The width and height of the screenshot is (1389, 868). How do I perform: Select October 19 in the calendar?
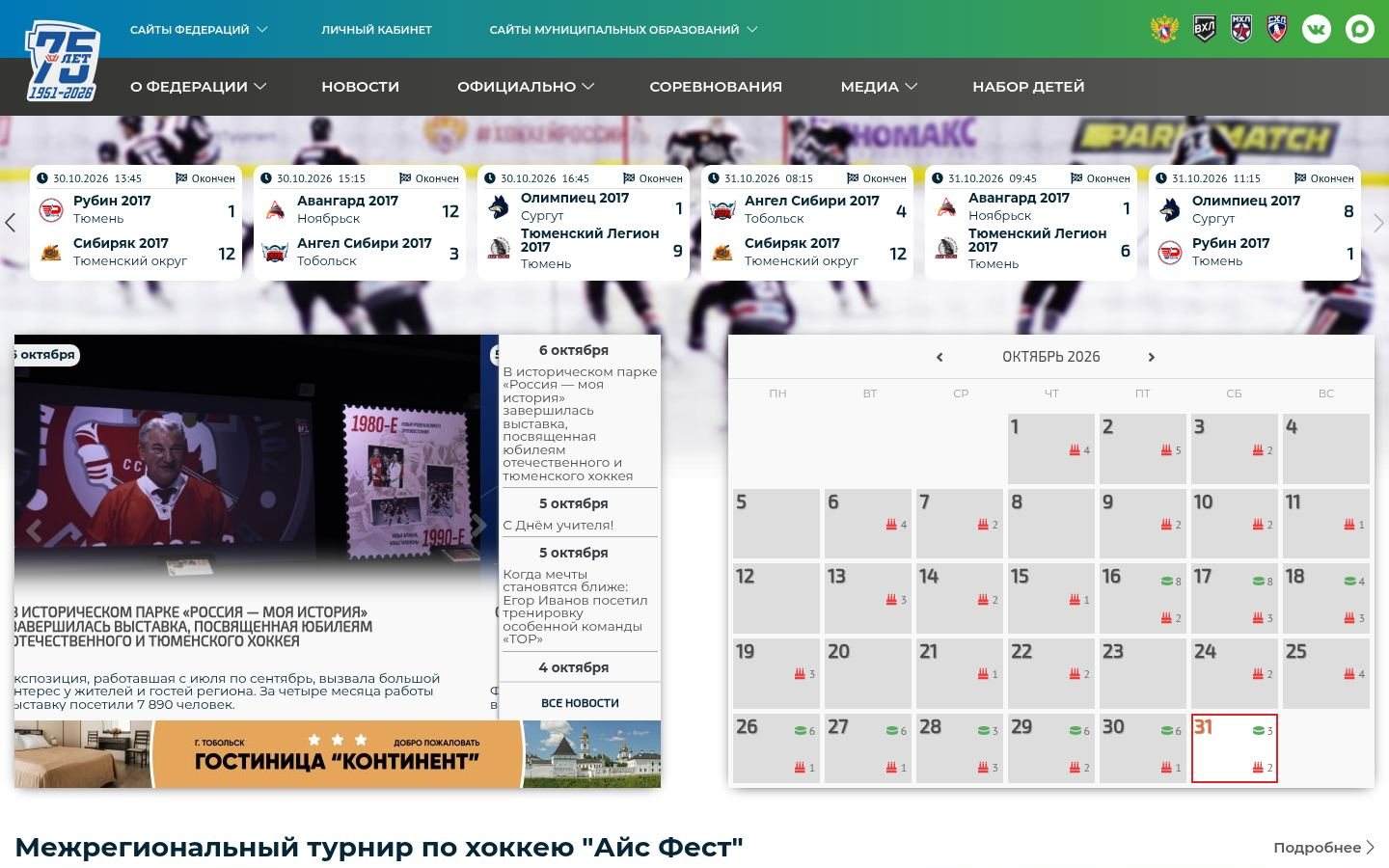point(776,673)
